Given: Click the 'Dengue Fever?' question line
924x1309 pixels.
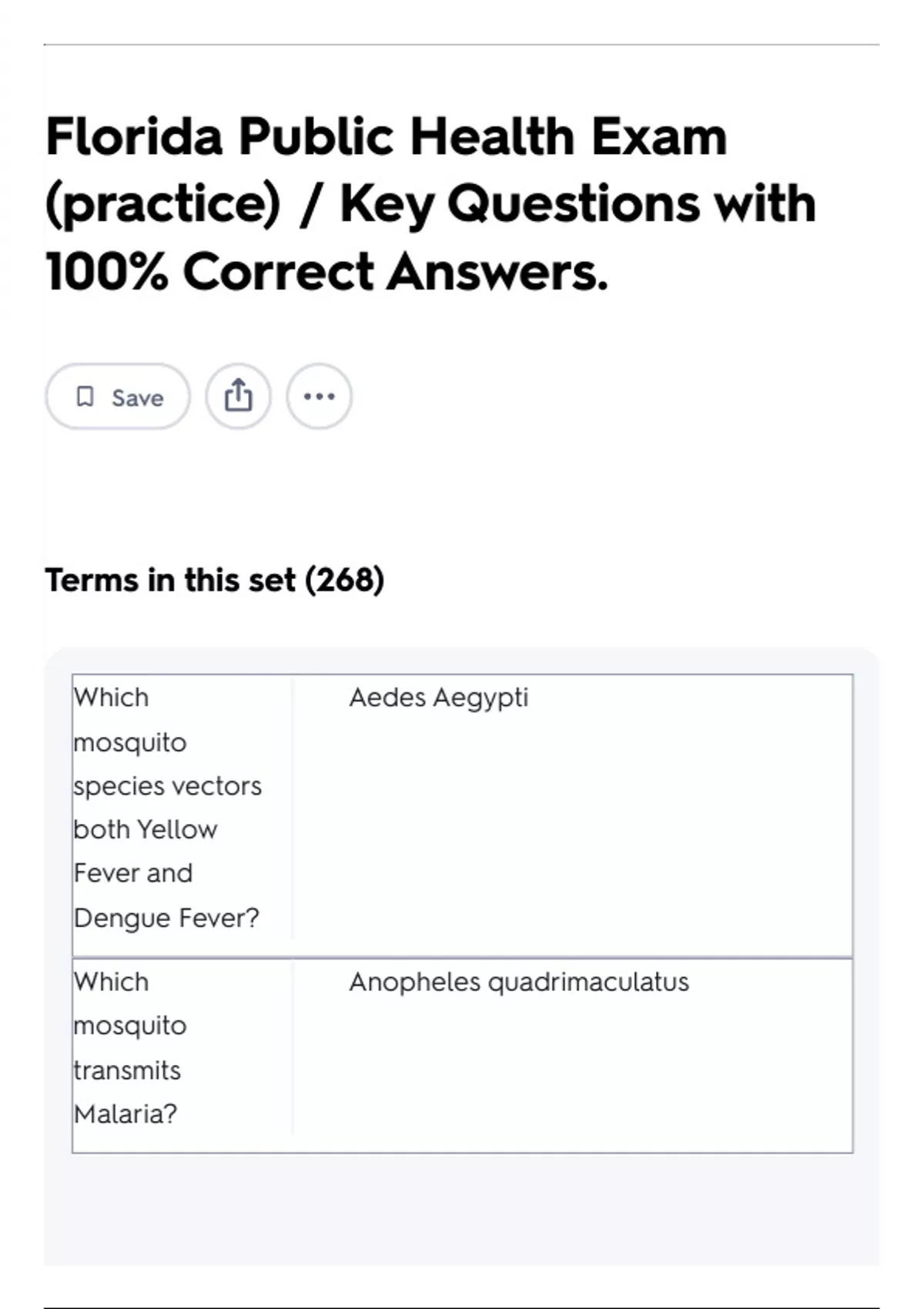Looking at the screenshot, I should tap(166, 918).
